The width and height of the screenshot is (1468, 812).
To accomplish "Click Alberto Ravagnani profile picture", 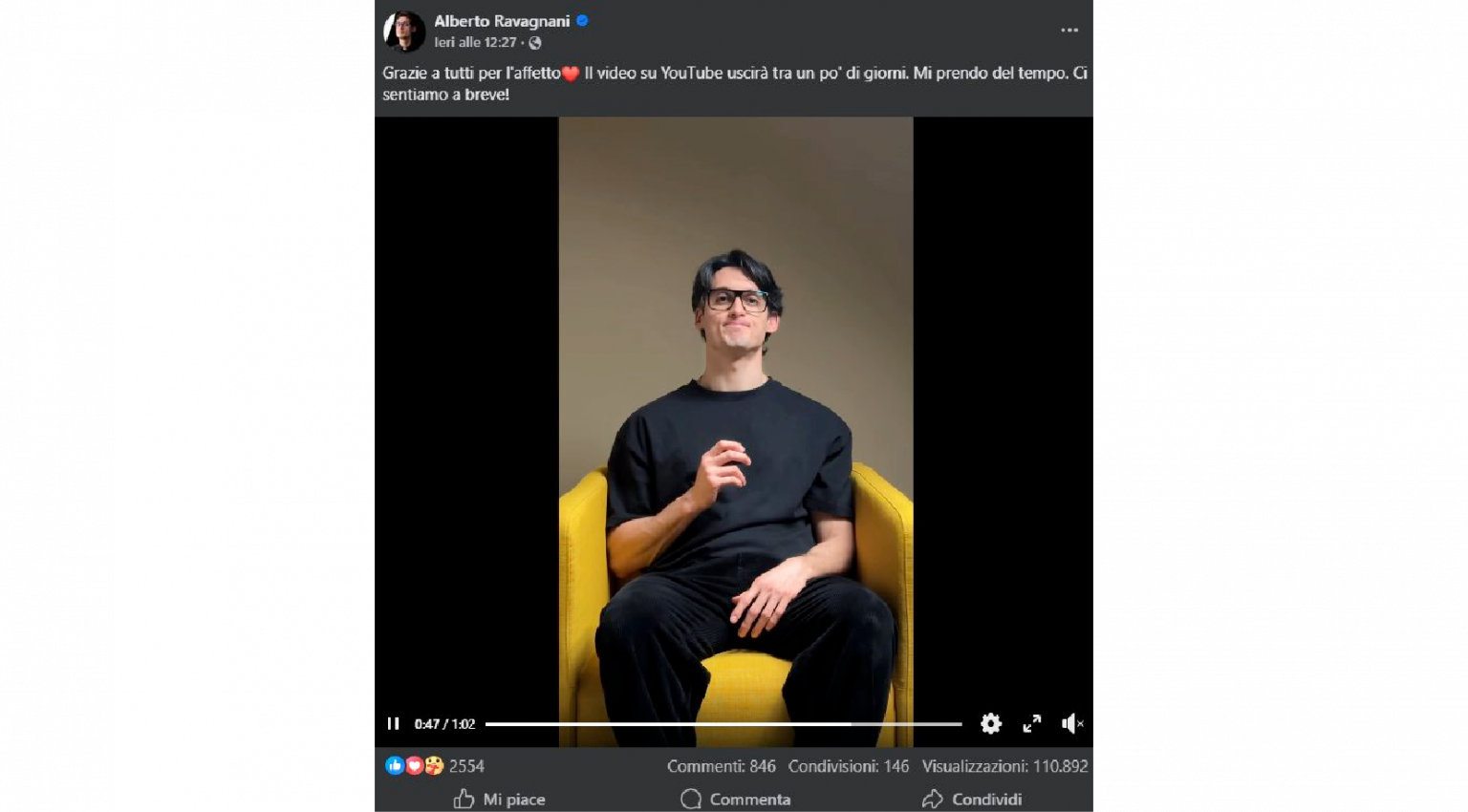I will click(x=403, y=31).
